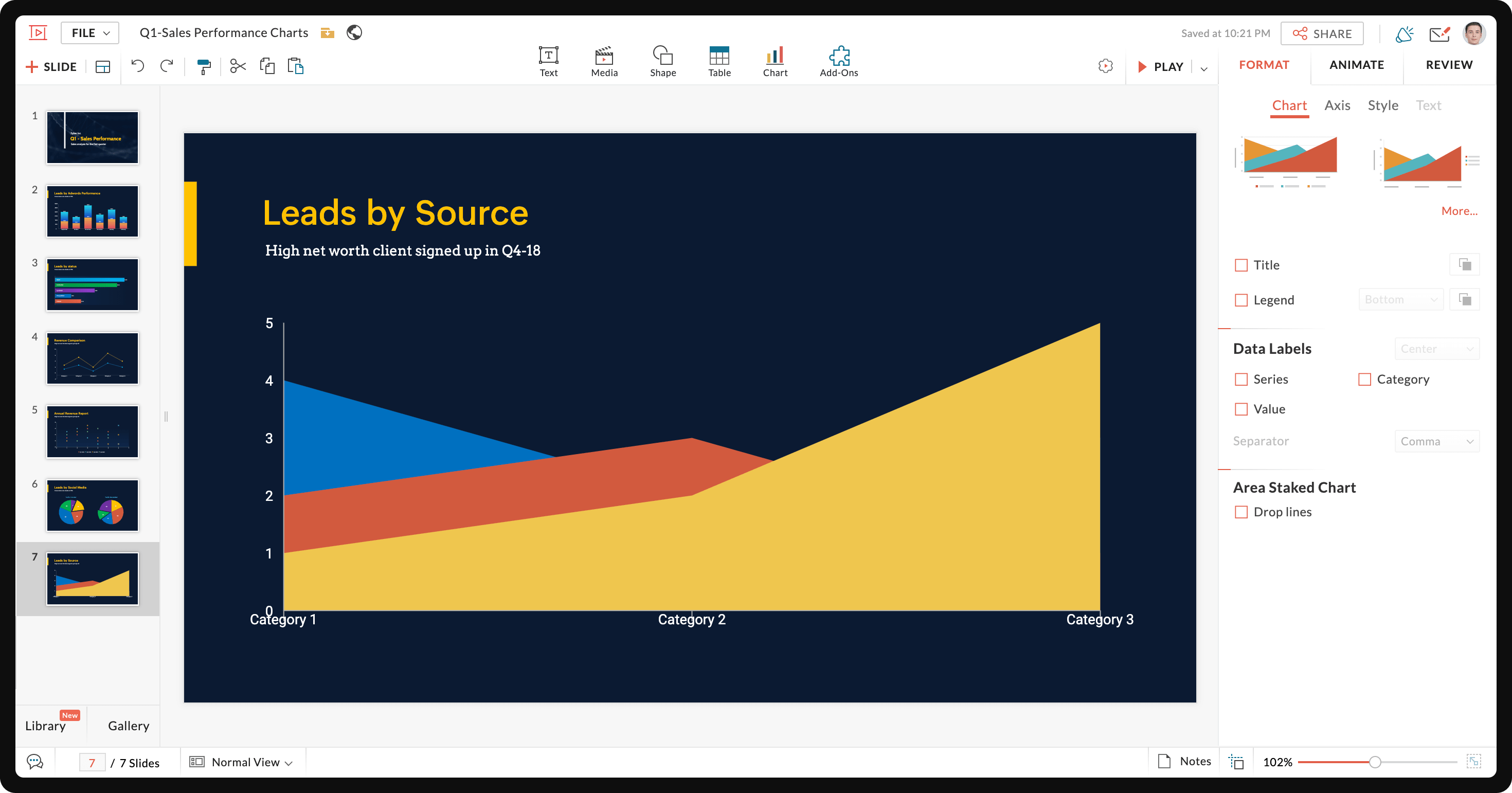
Task: Enable the Legend checkbox
Action: (x=1241, y=300)
